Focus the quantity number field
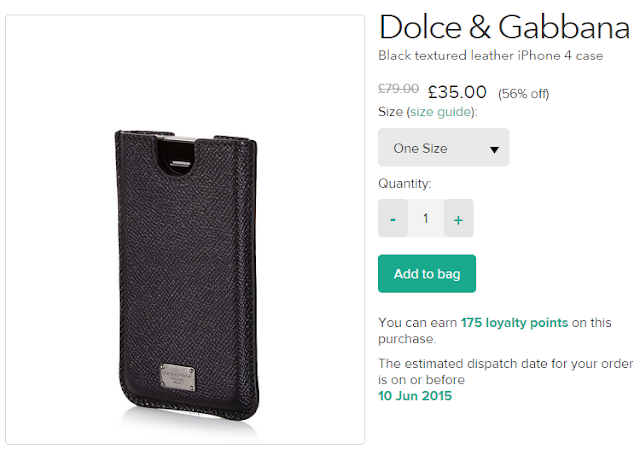This screenshot has width=640, height=461. pos(425,218)
